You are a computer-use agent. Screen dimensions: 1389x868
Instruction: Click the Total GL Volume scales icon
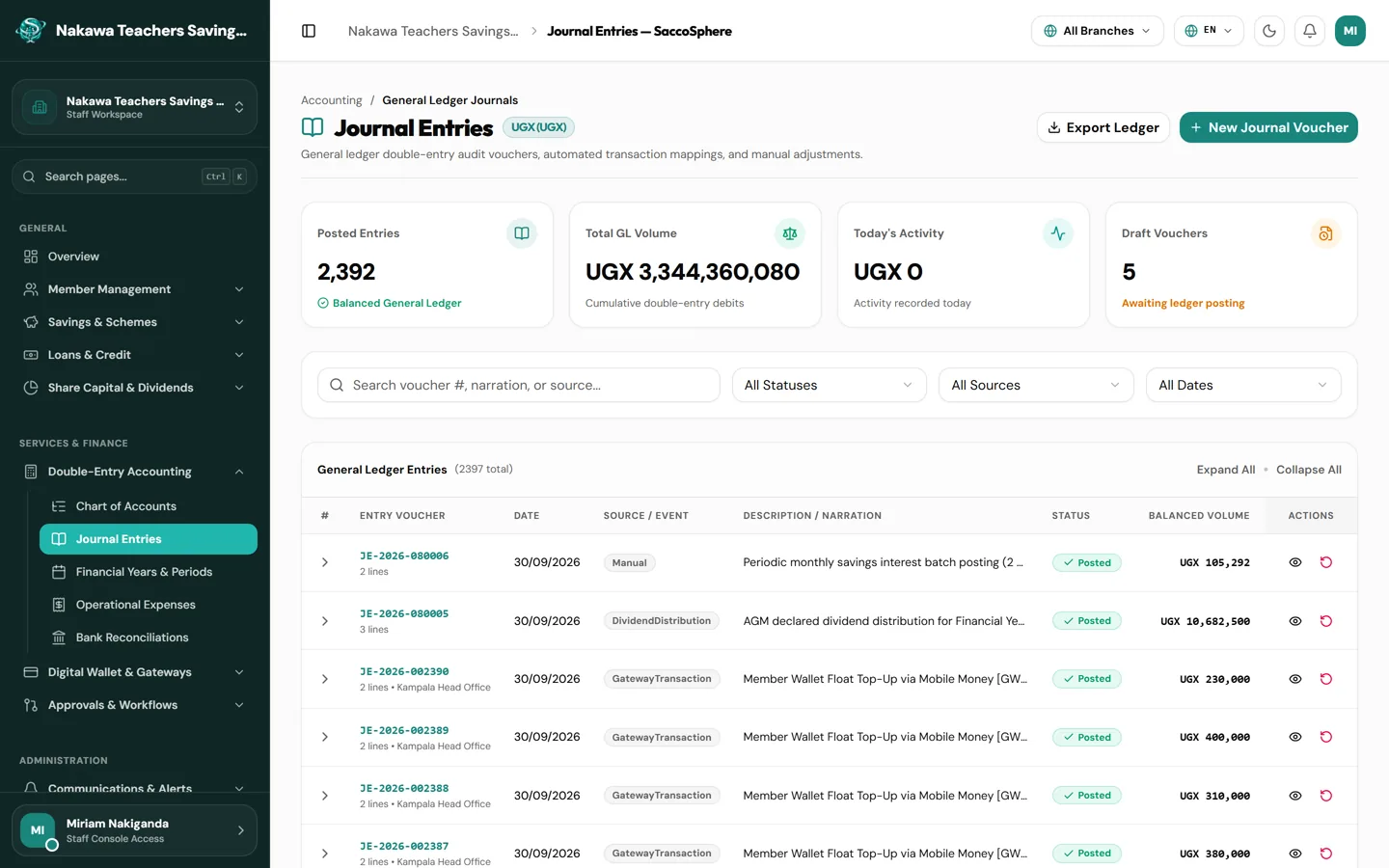(790, 233)
